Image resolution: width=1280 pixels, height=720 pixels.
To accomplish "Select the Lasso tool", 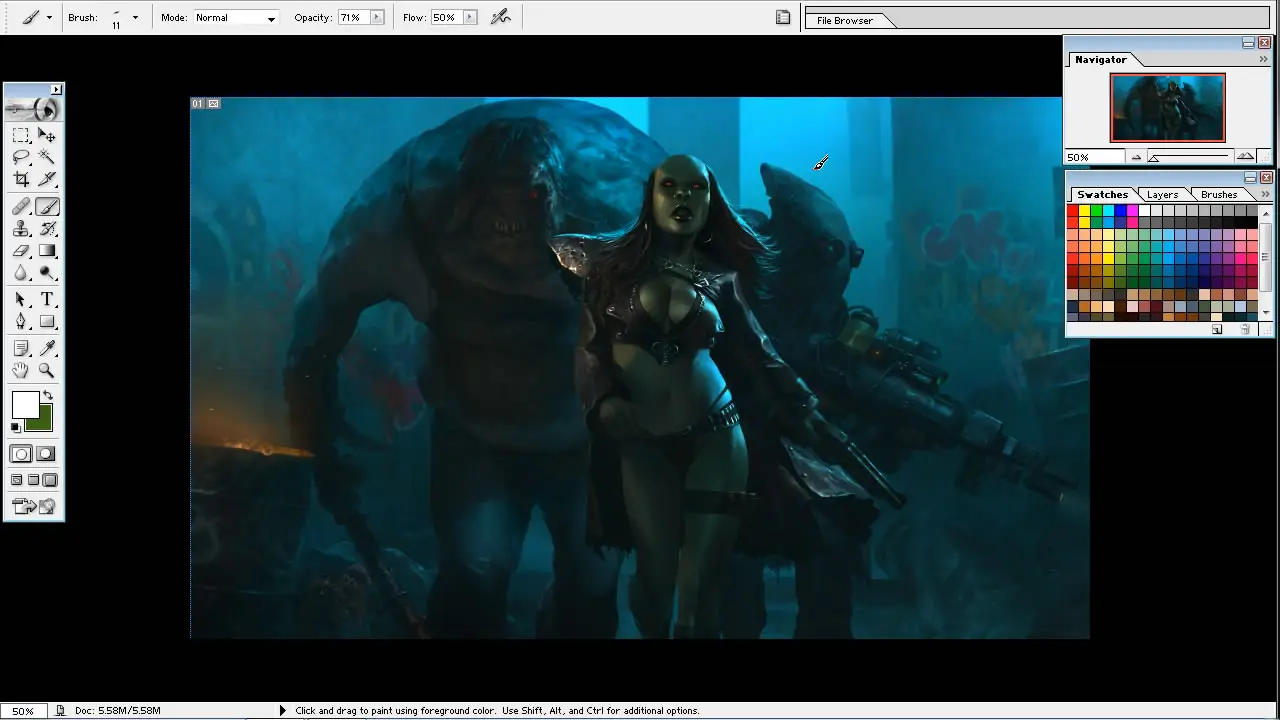I will point(21,157).
